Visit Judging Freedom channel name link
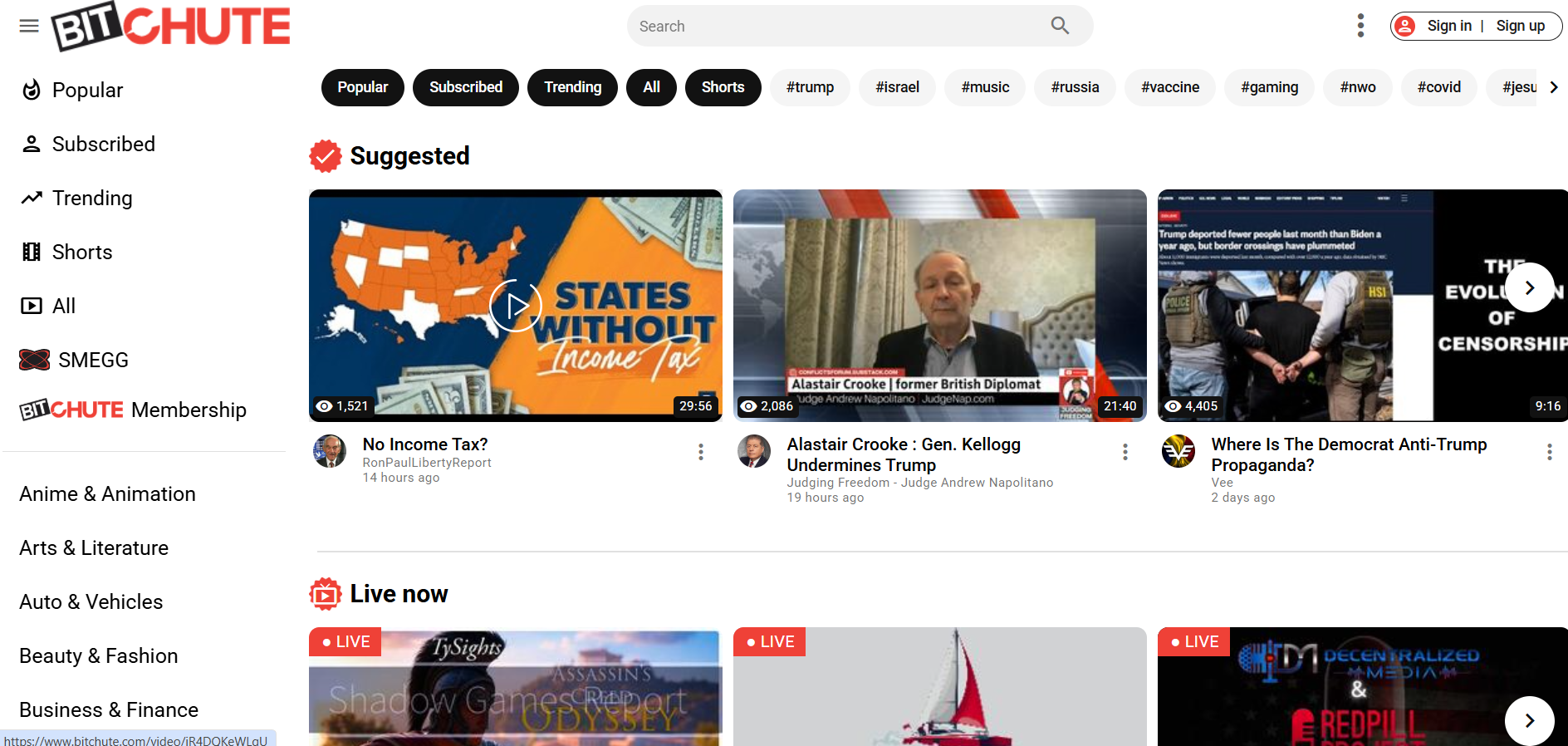This screenshot has width=1568, height=746. pyautogui.click(x=920, y=483)
